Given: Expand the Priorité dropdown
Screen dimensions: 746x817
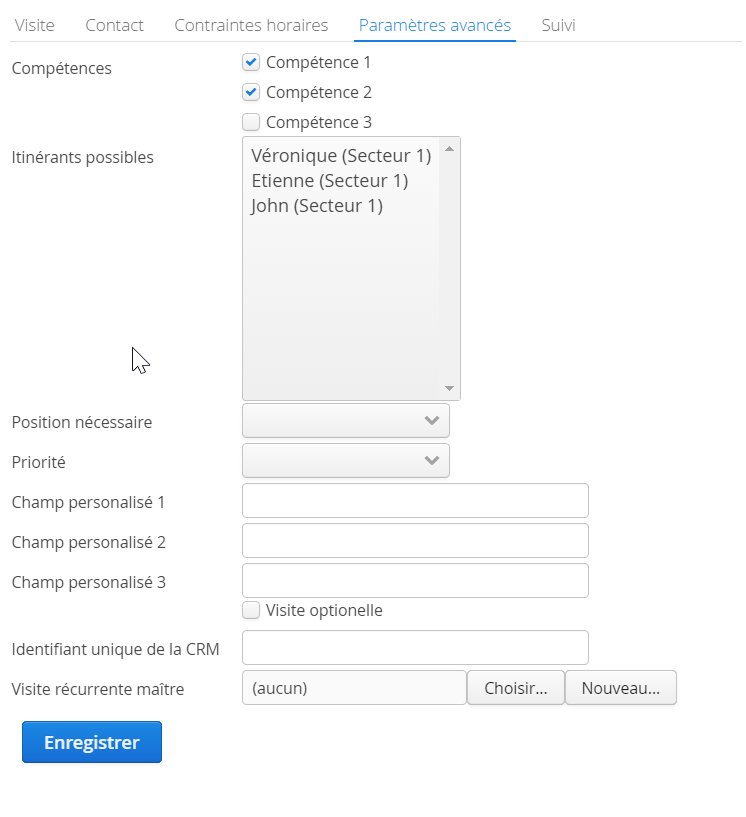Looking at the screenshot, I should [345, 461].
